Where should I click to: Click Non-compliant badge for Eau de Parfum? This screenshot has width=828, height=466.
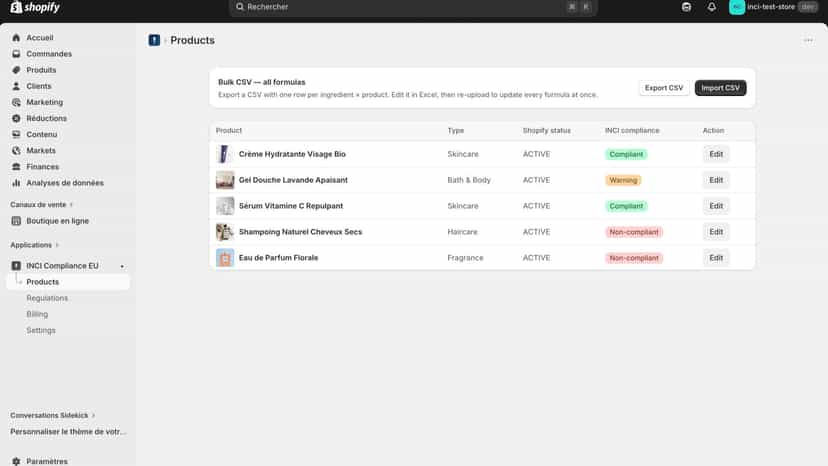(634, 258)
